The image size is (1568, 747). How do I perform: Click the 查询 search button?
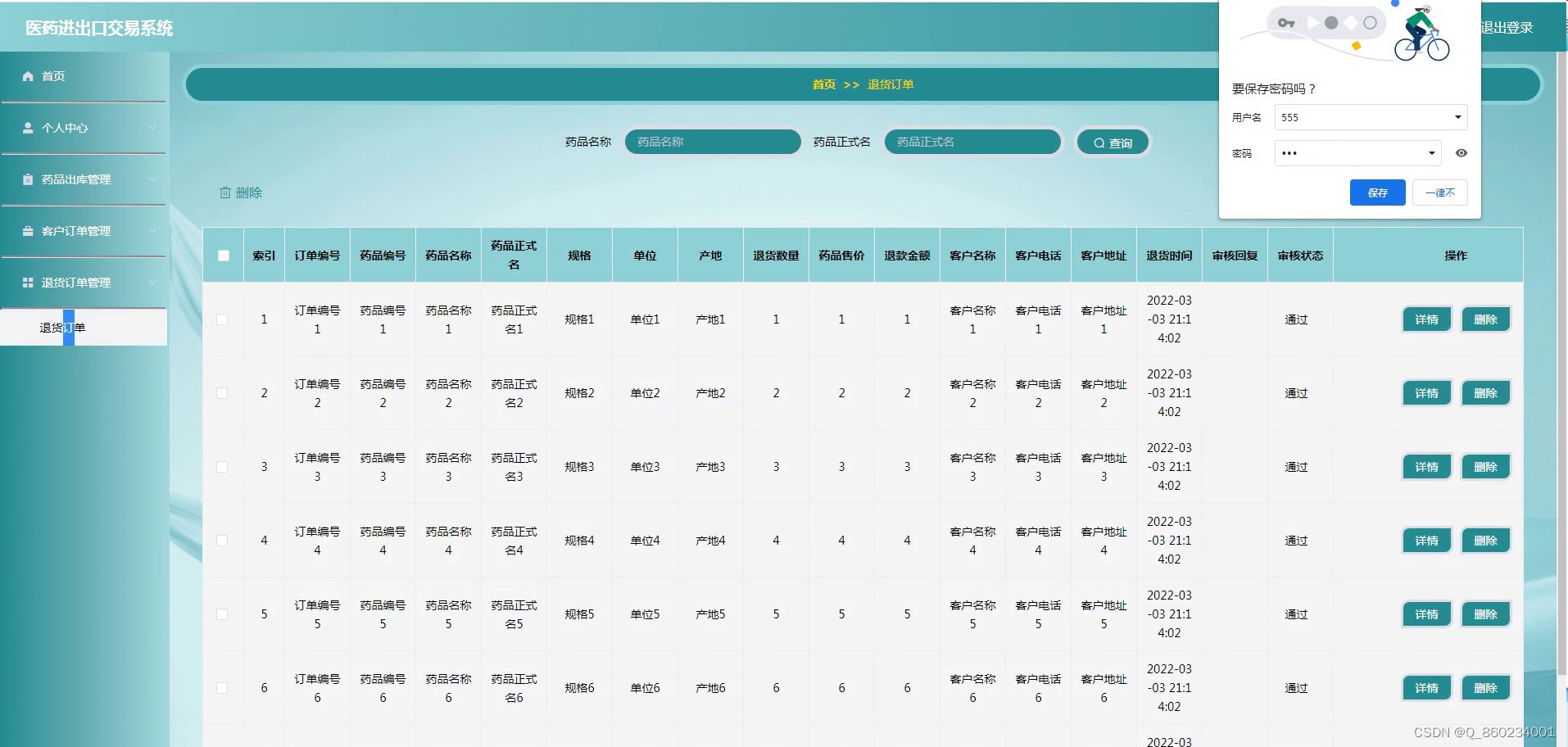pos(1113,143)
